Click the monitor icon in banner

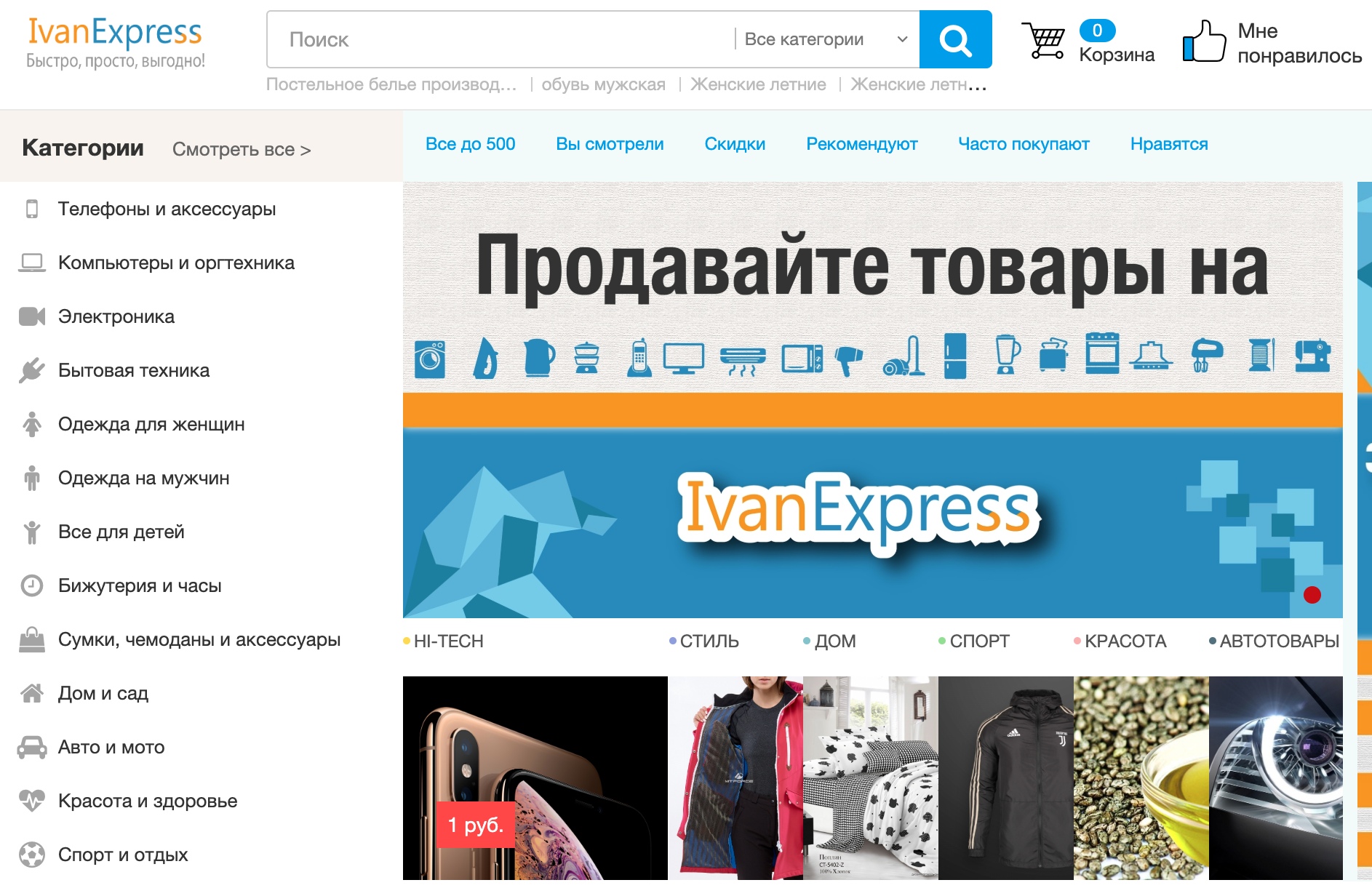click(684, 359)
